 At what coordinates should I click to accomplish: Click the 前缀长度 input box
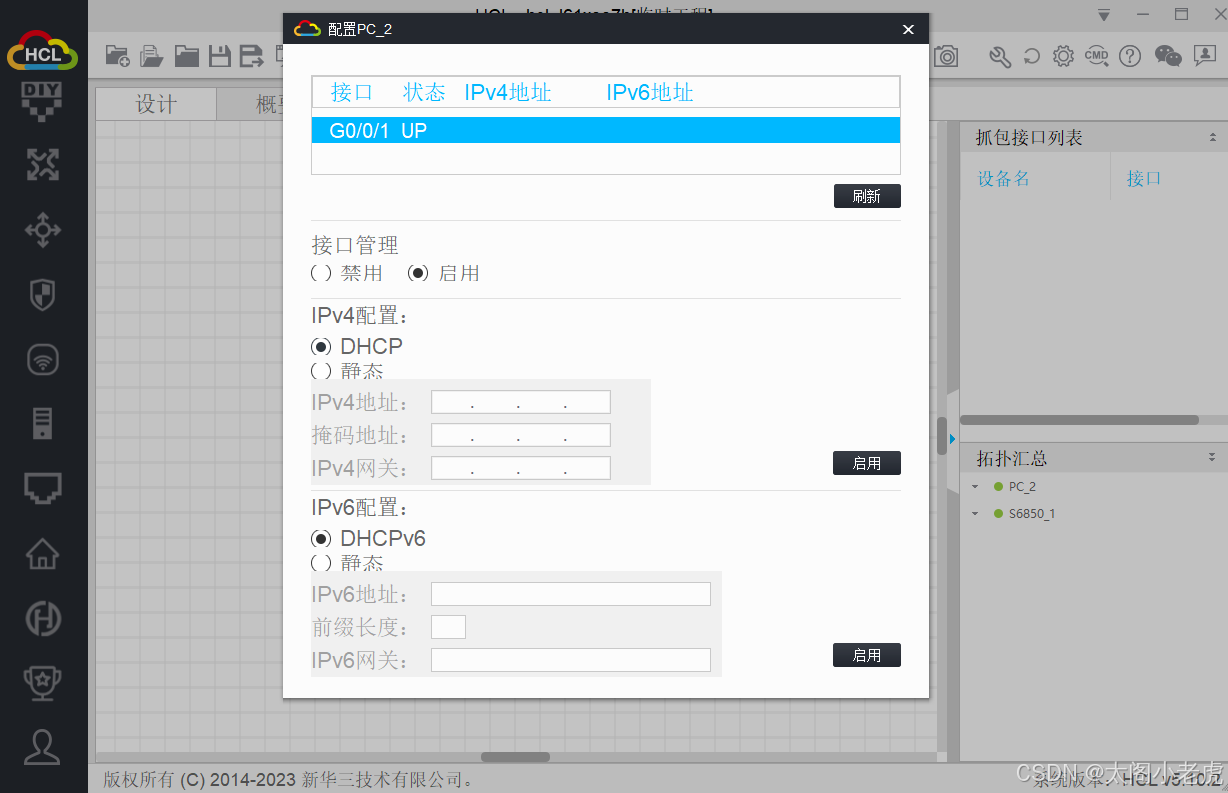448,627
